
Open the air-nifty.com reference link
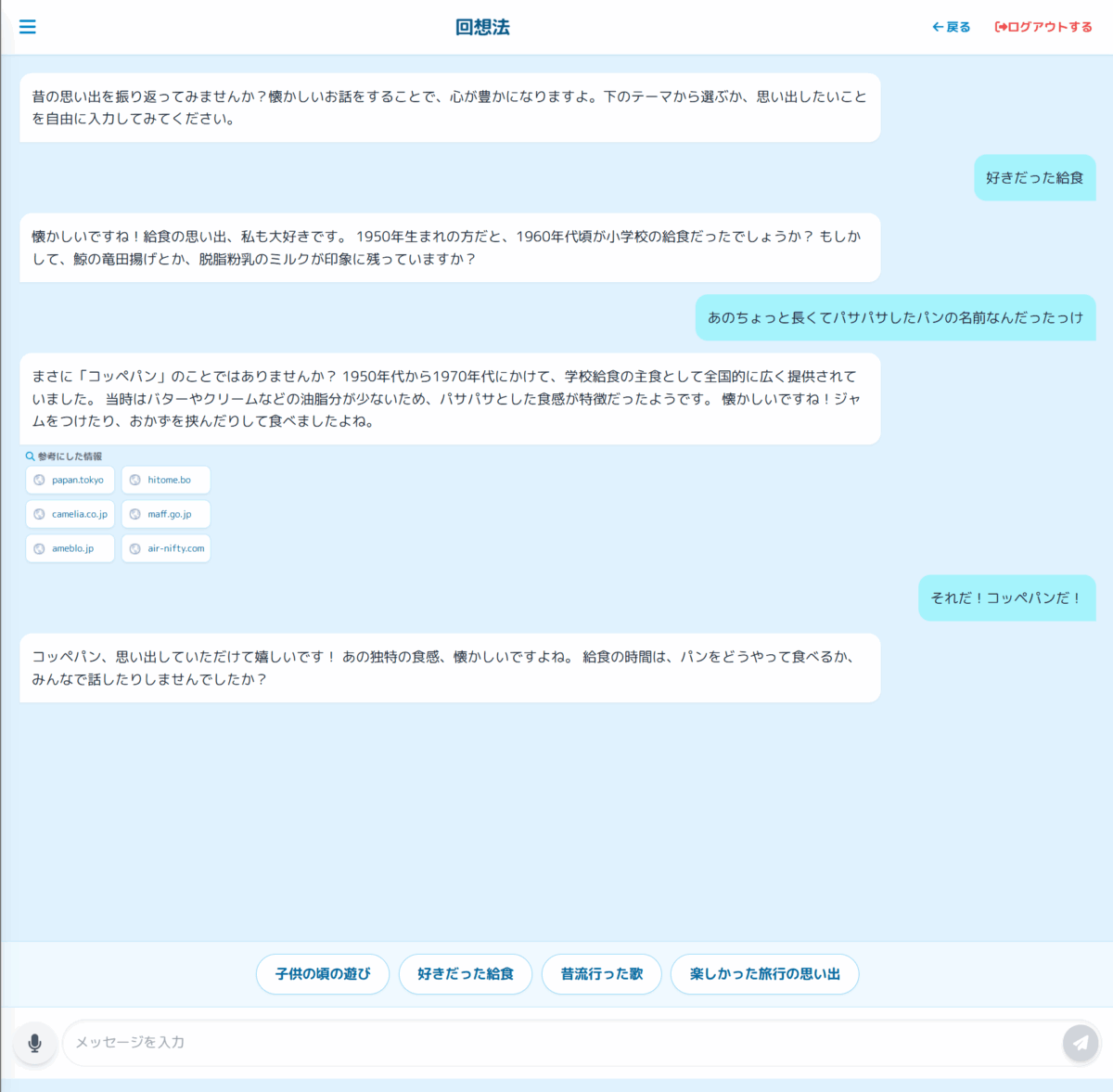(166, 548)
